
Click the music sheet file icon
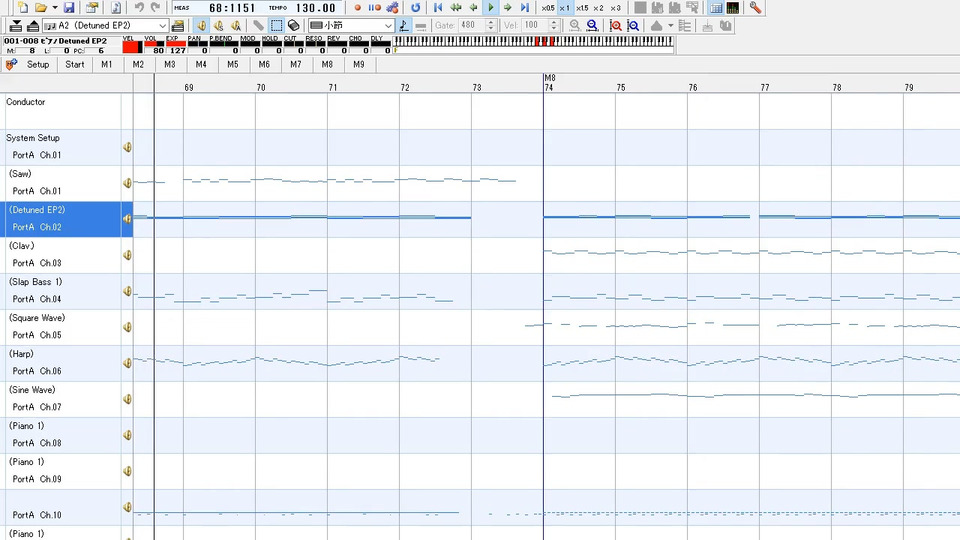[116, 8]
